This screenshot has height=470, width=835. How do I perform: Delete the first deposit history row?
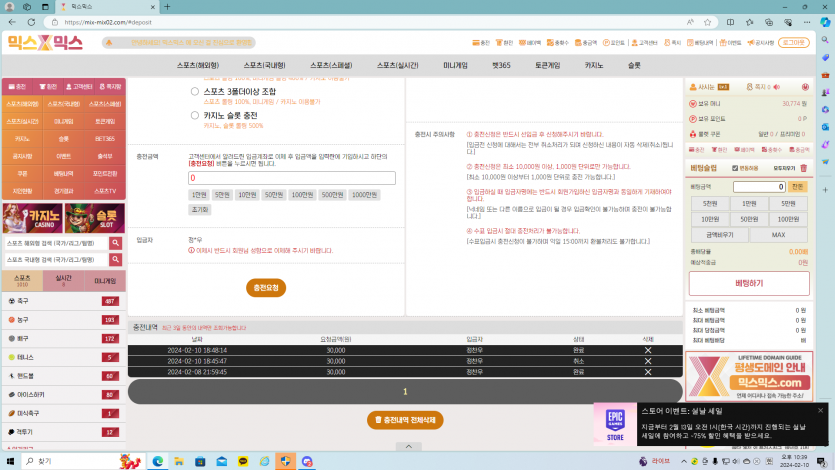click(x=648, y=350)
